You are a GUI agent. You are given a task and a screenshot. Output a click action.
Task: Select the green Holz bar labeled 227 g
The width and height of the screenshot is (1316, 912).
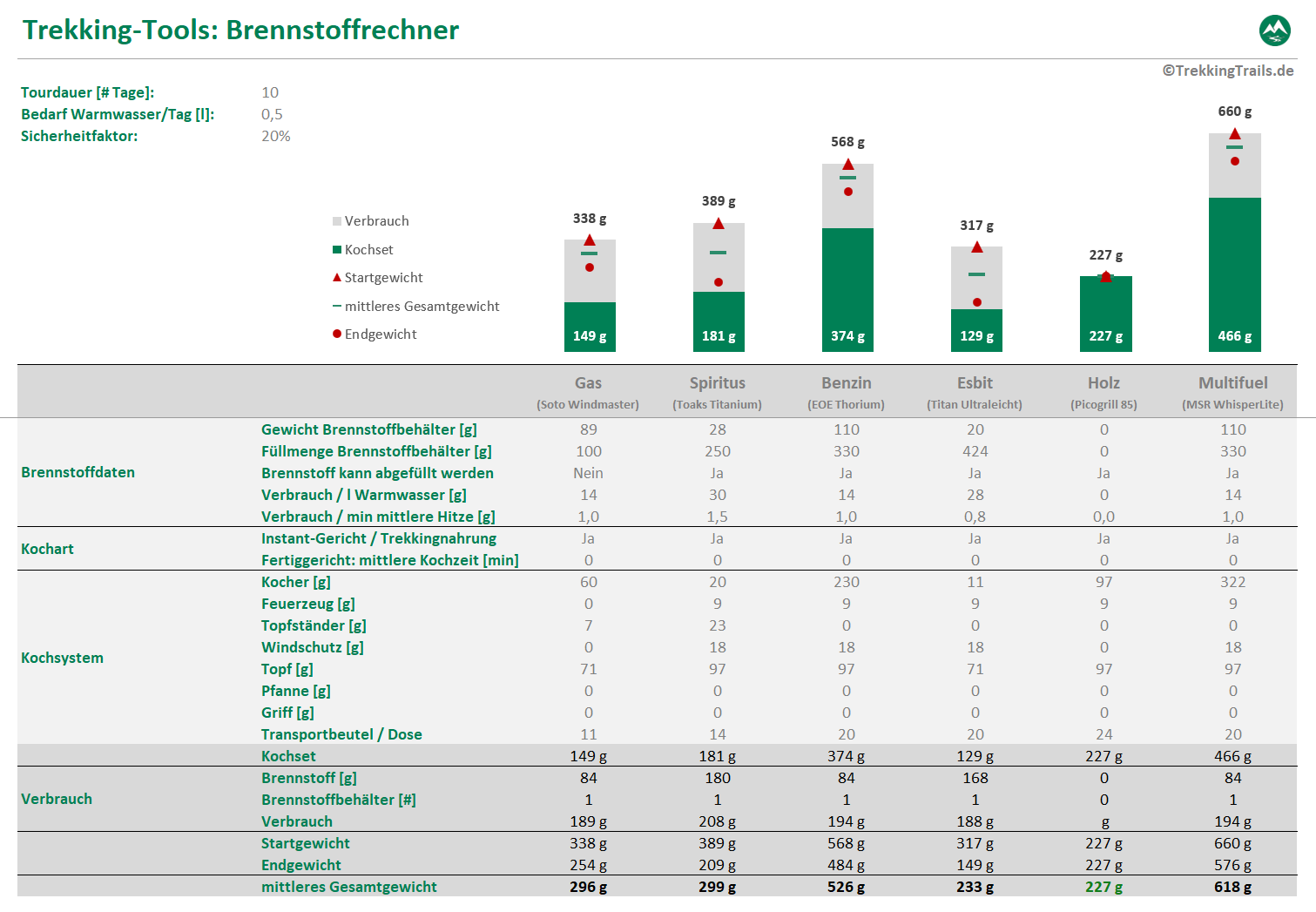[1105, 314]
